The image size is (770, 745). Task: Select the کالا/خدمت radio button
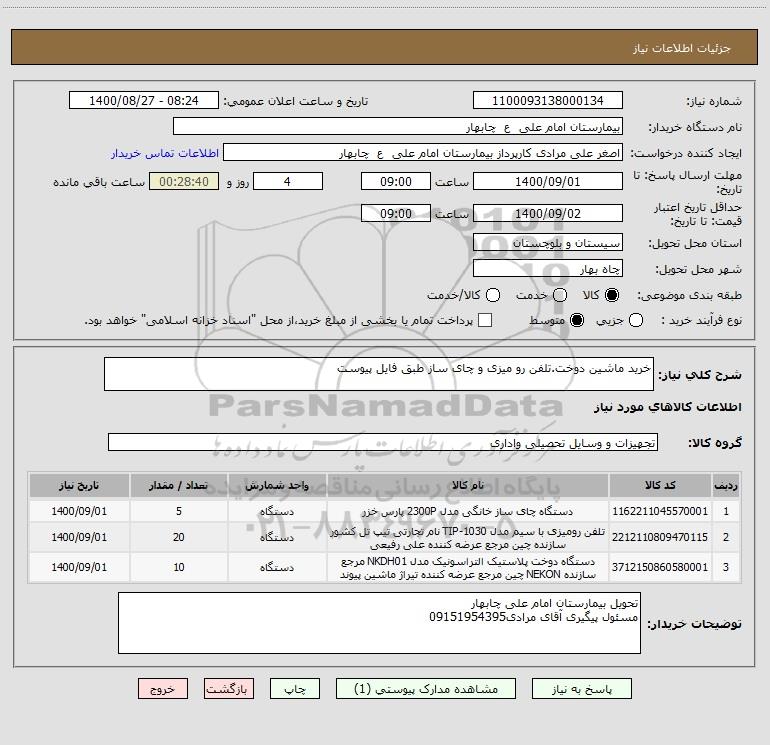pos(493,295)
